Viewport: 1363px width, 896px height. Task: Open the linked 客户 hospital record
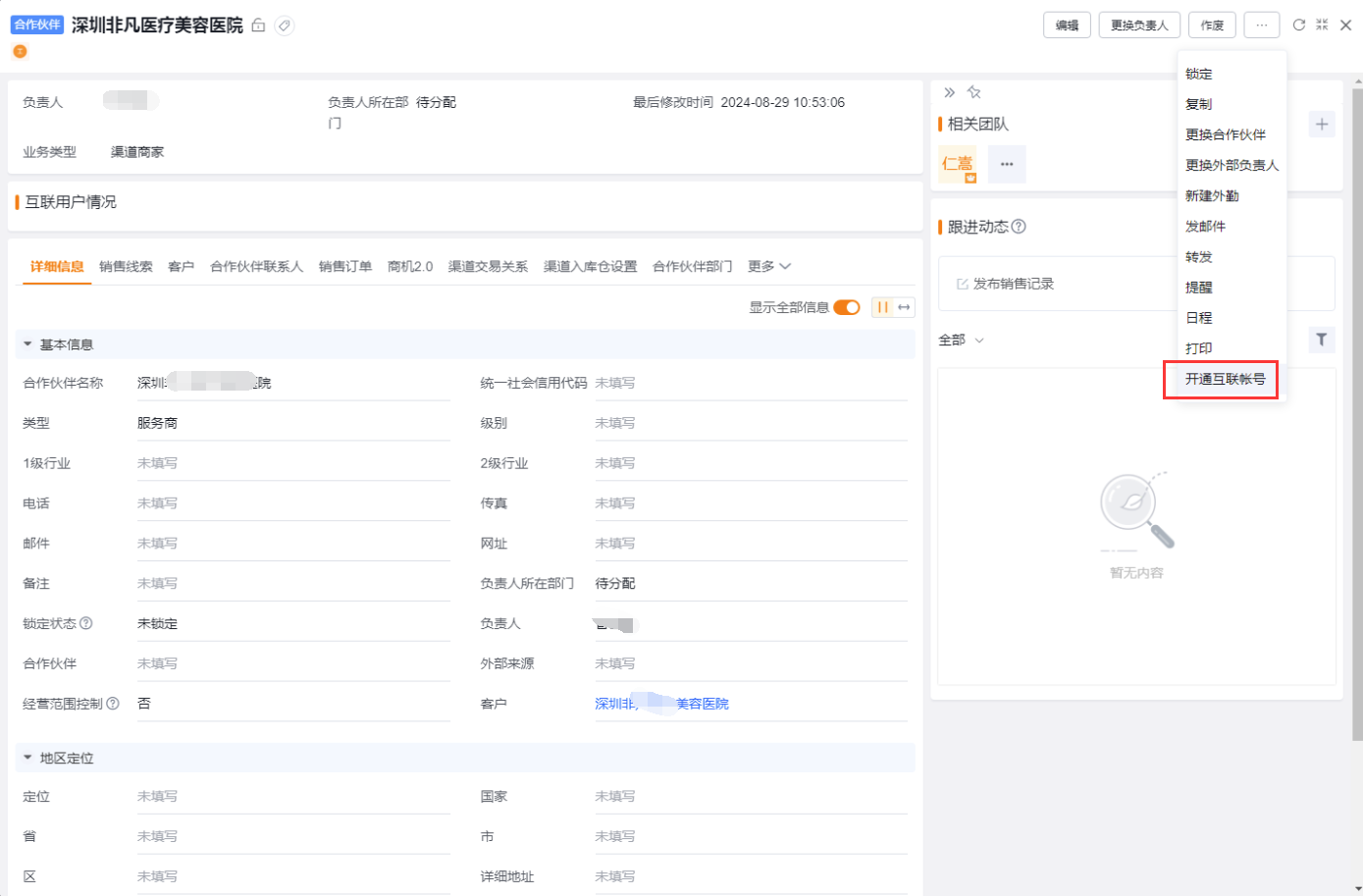coord(661,704)
